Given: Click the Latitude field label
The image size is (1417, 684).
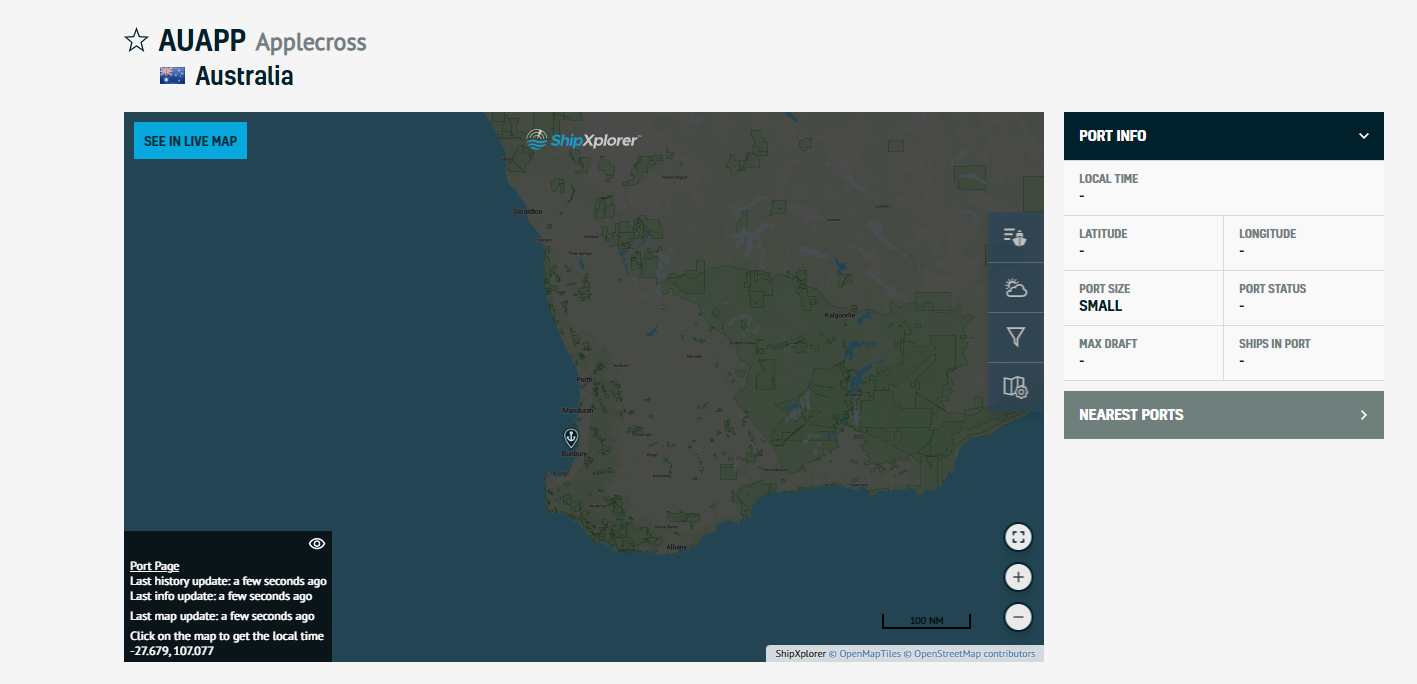Looking at the screenshot, I should (1103, 234).
